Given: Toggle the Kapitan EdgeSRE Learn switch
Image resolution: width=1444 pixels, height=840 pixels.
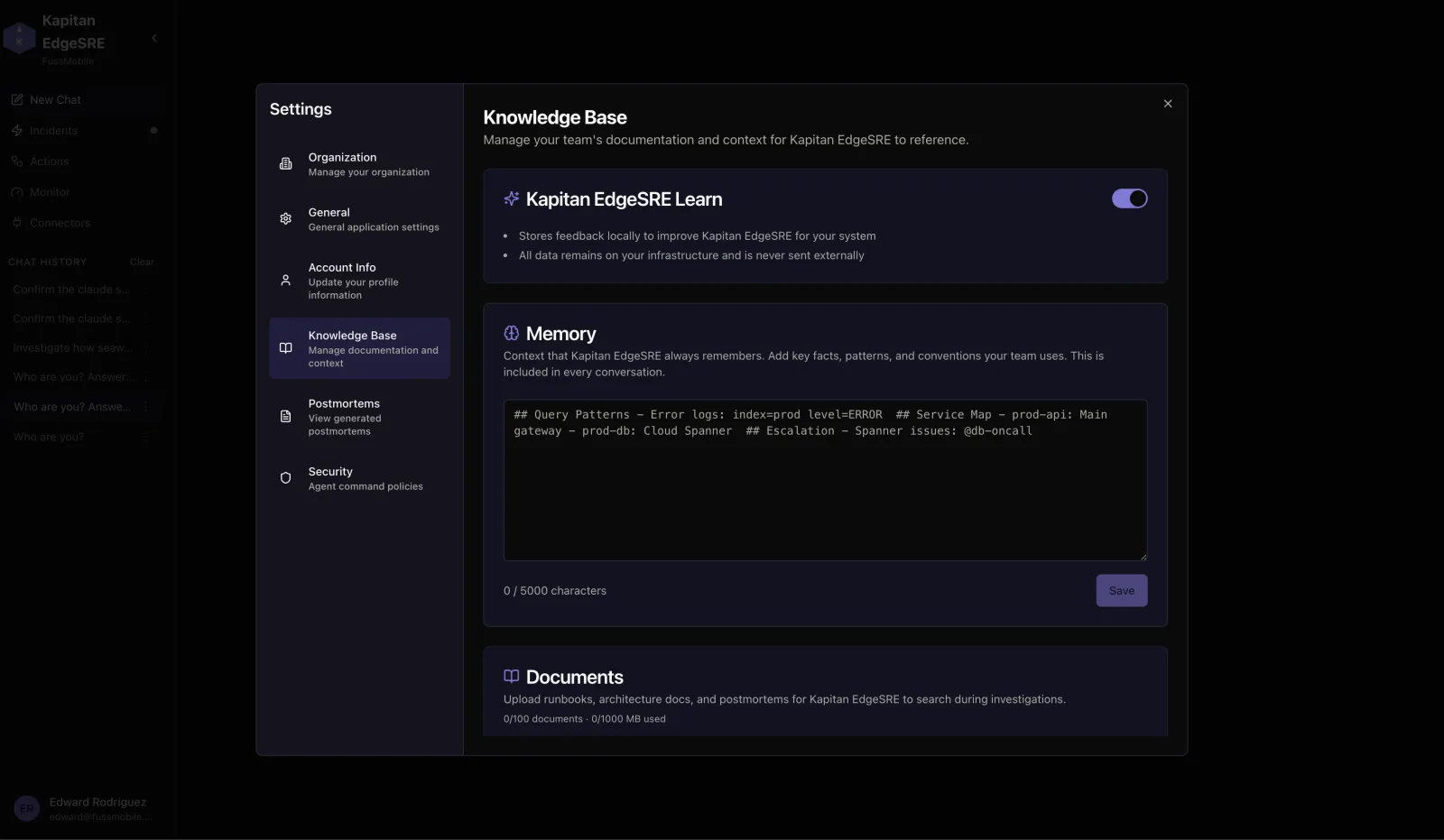Looking at the screenshot, I should pyautogui.click(x=1129, y=198).
